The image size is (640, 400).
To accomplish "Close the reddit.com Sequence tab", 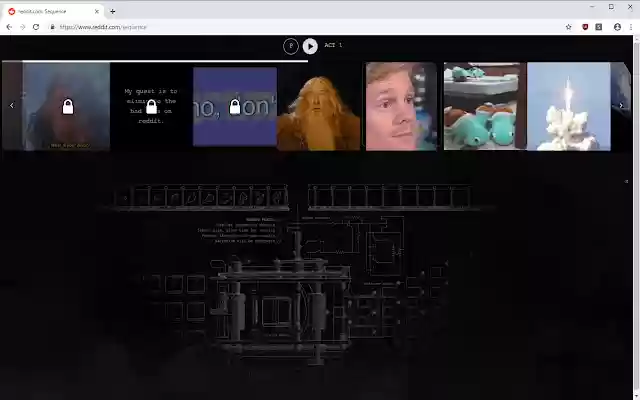I will tap(97, 11).
